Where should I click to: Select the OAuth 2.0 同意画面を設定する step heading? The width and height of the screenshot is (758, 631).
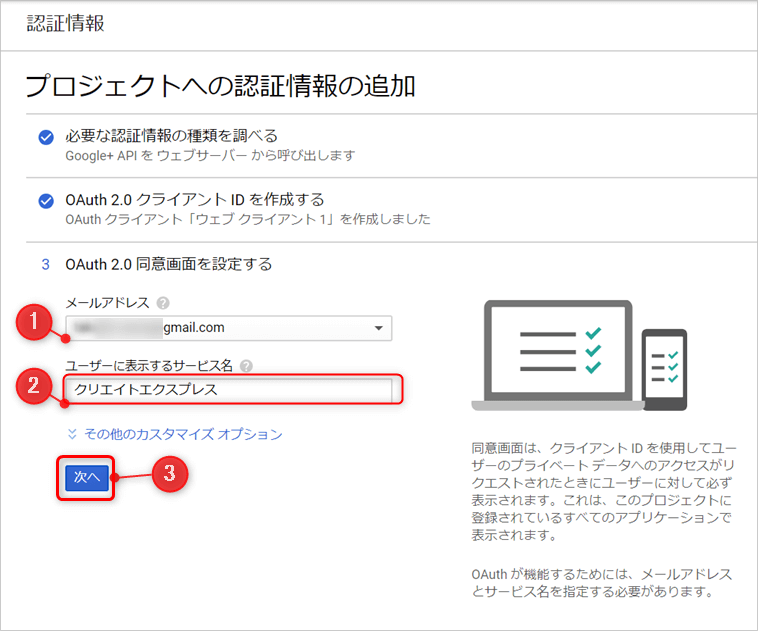[168, 265]
